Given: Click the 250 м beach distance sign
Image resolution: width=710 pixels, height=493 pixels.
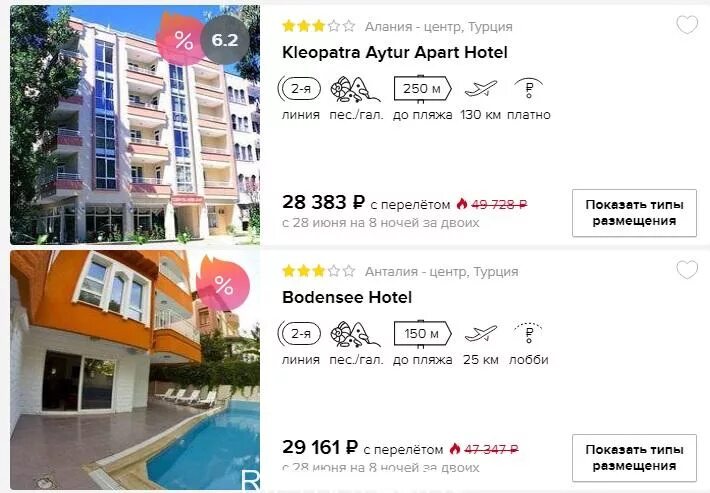Looking at the screenshot, I should pos(422,88).
